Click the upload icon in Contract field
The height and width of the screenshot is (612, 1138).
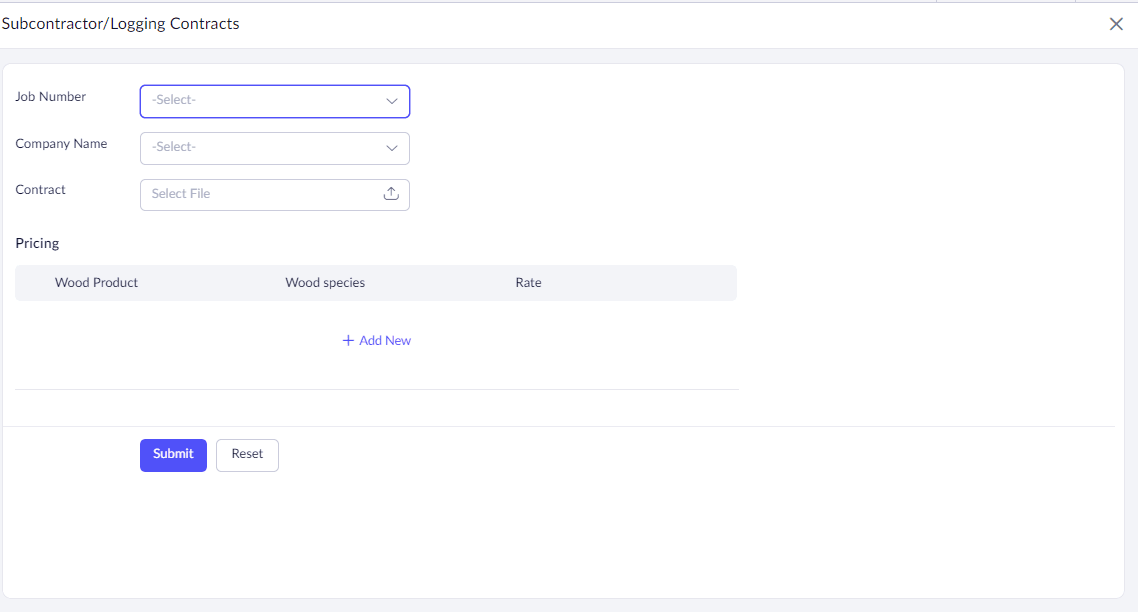pos(391,194)
